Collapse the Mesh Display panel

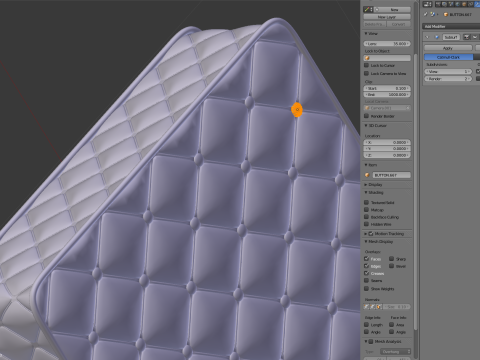coord(366,241)
